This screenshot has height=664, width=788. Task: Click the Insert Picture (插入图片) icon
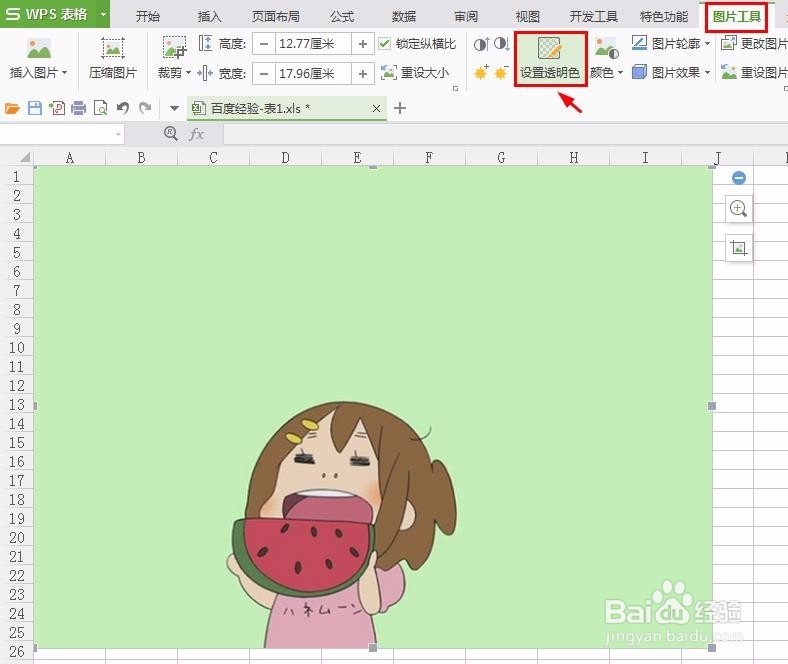point(39,49)
